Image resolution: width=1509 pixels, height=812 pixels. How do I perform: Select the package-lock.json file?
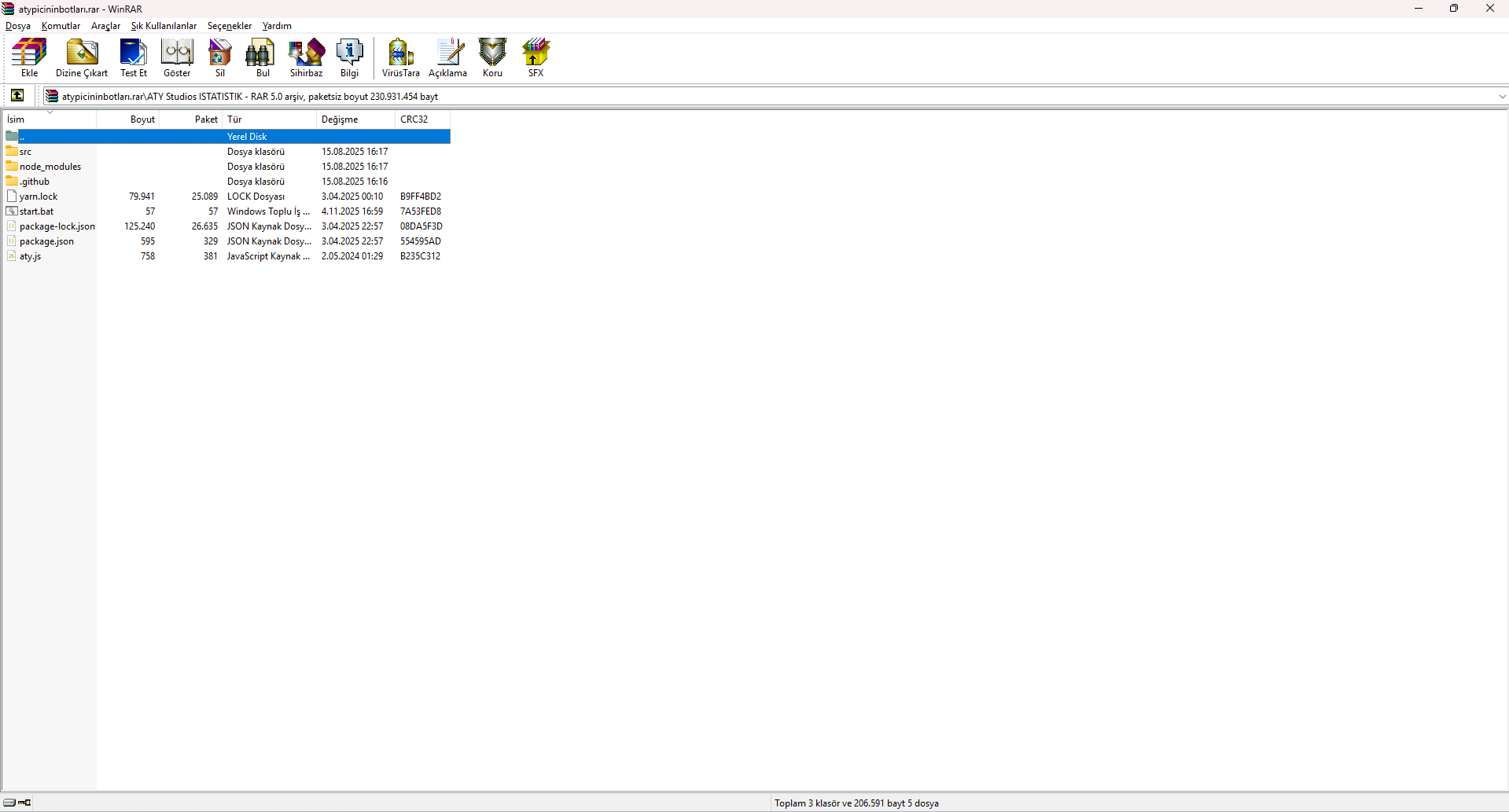click(x=57, y=226)
